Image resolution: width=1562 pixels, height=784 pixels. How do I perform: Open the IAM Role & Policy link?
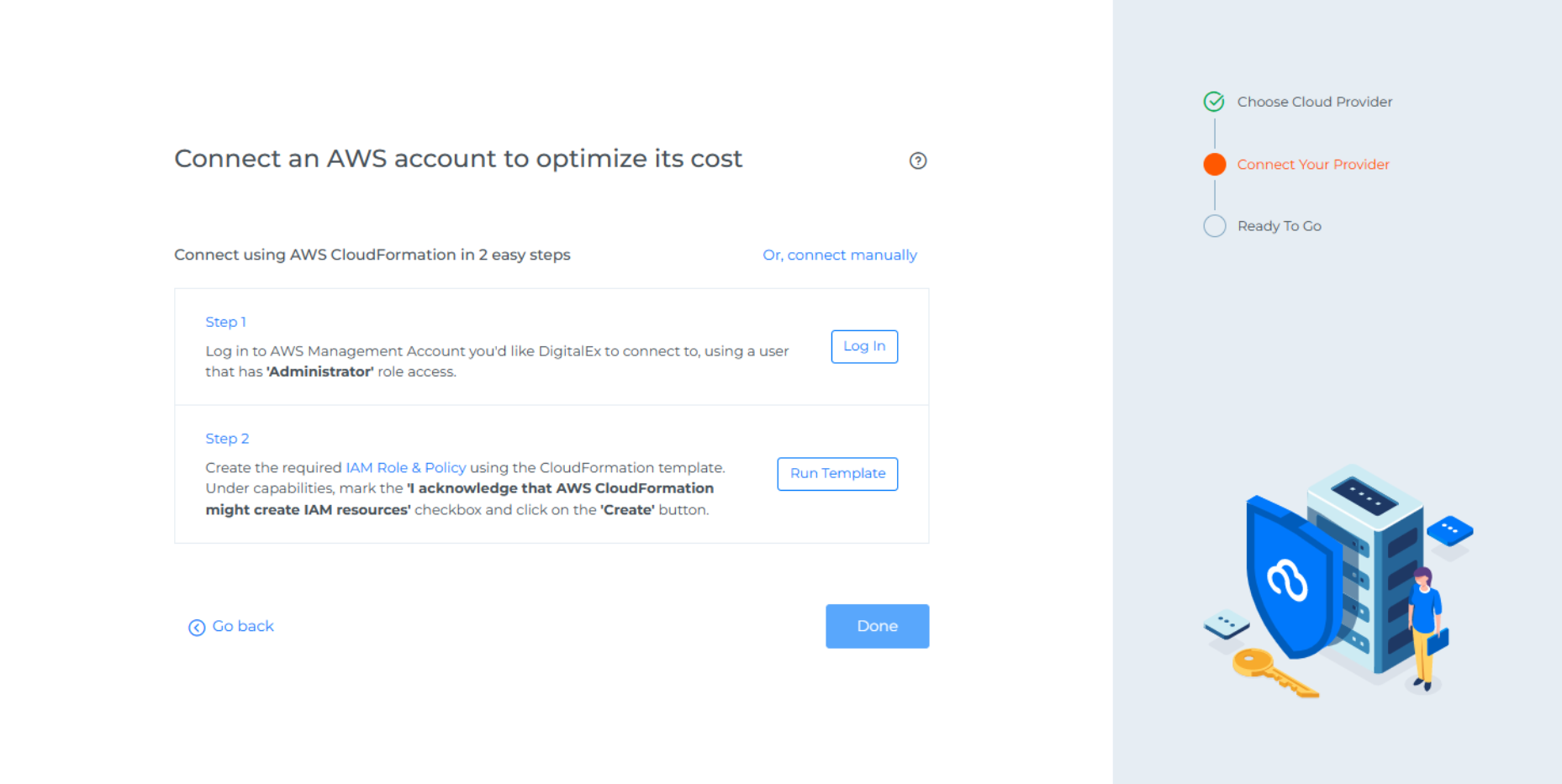405,468
